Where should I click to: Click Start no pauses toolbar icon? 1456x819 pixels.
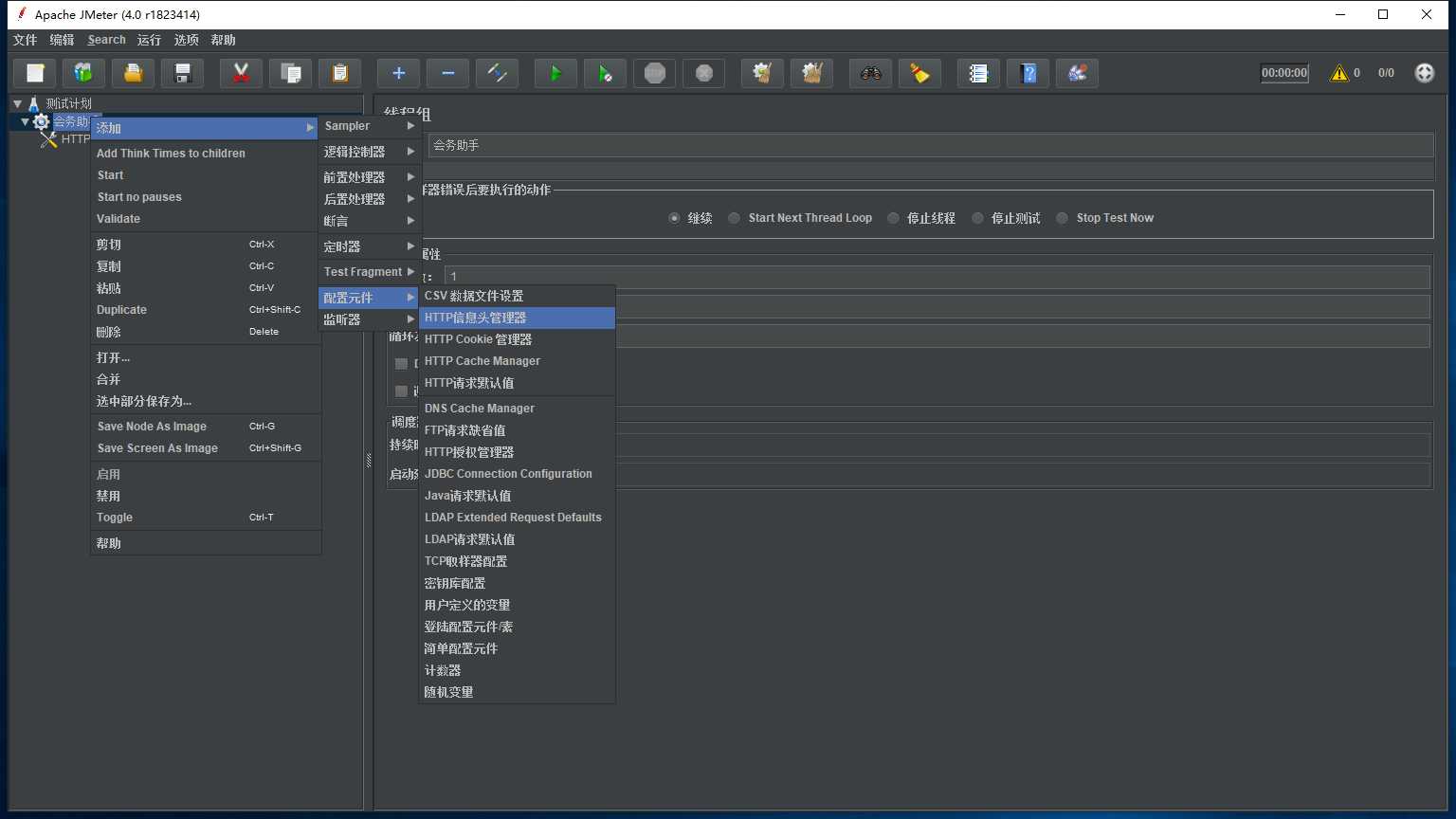pyautogui.click(x=606, y=73)
